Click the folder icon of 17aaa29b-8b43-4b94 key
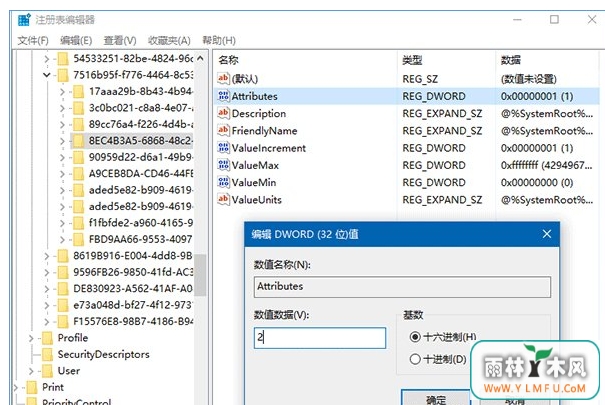This screenshot has height=405, width=605. 78,92
